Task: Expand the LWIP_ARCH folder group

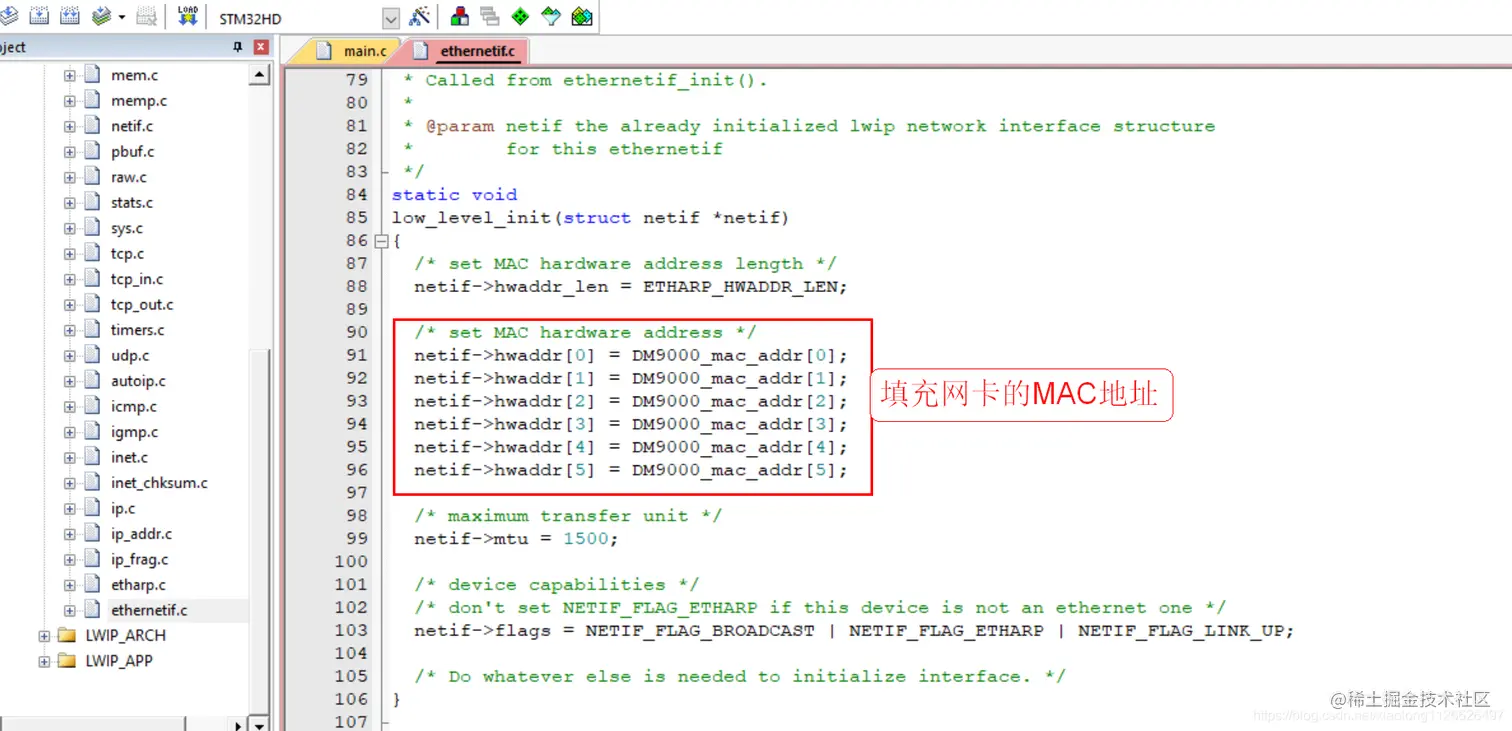Action: 44,636
